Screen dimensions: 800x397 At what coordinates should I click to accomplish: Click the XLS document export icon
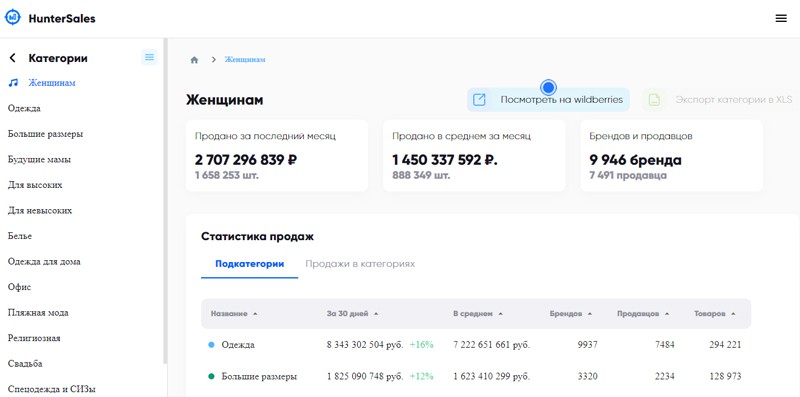(655, 100)
